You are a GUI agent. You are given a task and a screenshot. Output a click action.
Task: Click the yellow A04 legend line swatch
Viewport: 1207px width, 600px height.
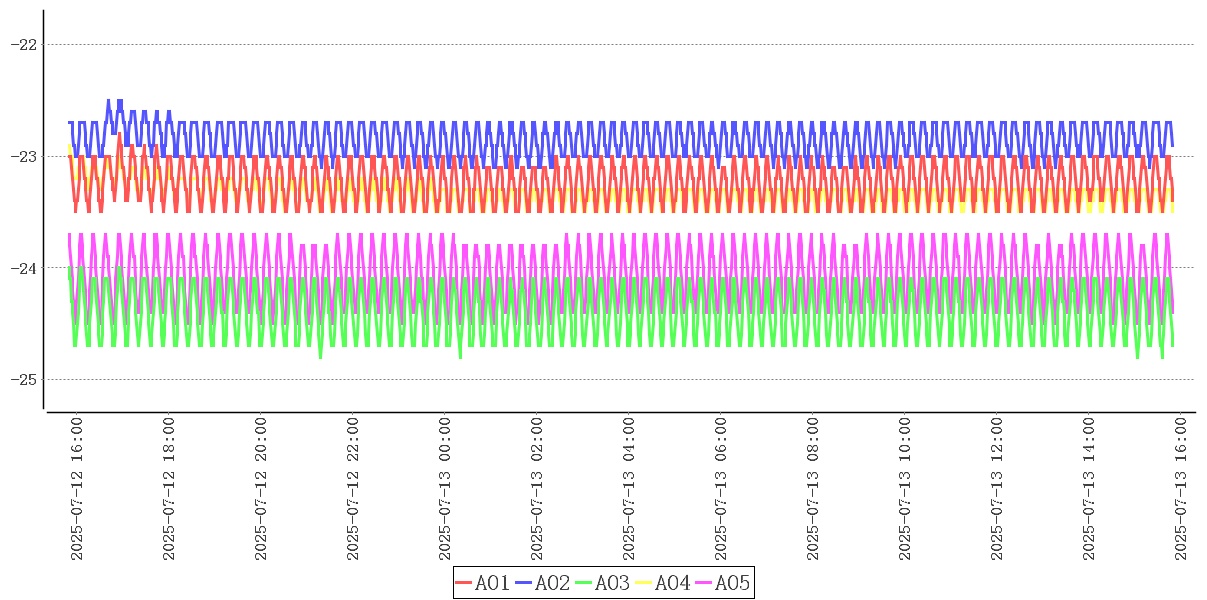[644, 583]
